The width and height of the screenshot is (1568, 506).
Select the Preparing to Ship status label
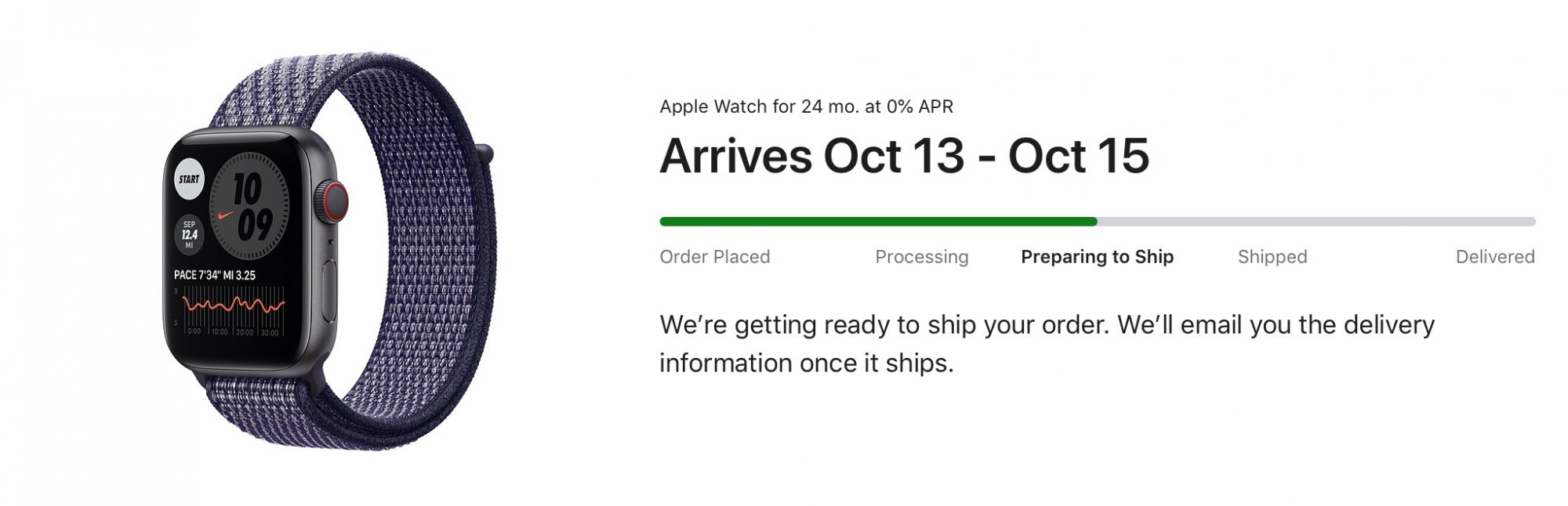[1097, 257]
